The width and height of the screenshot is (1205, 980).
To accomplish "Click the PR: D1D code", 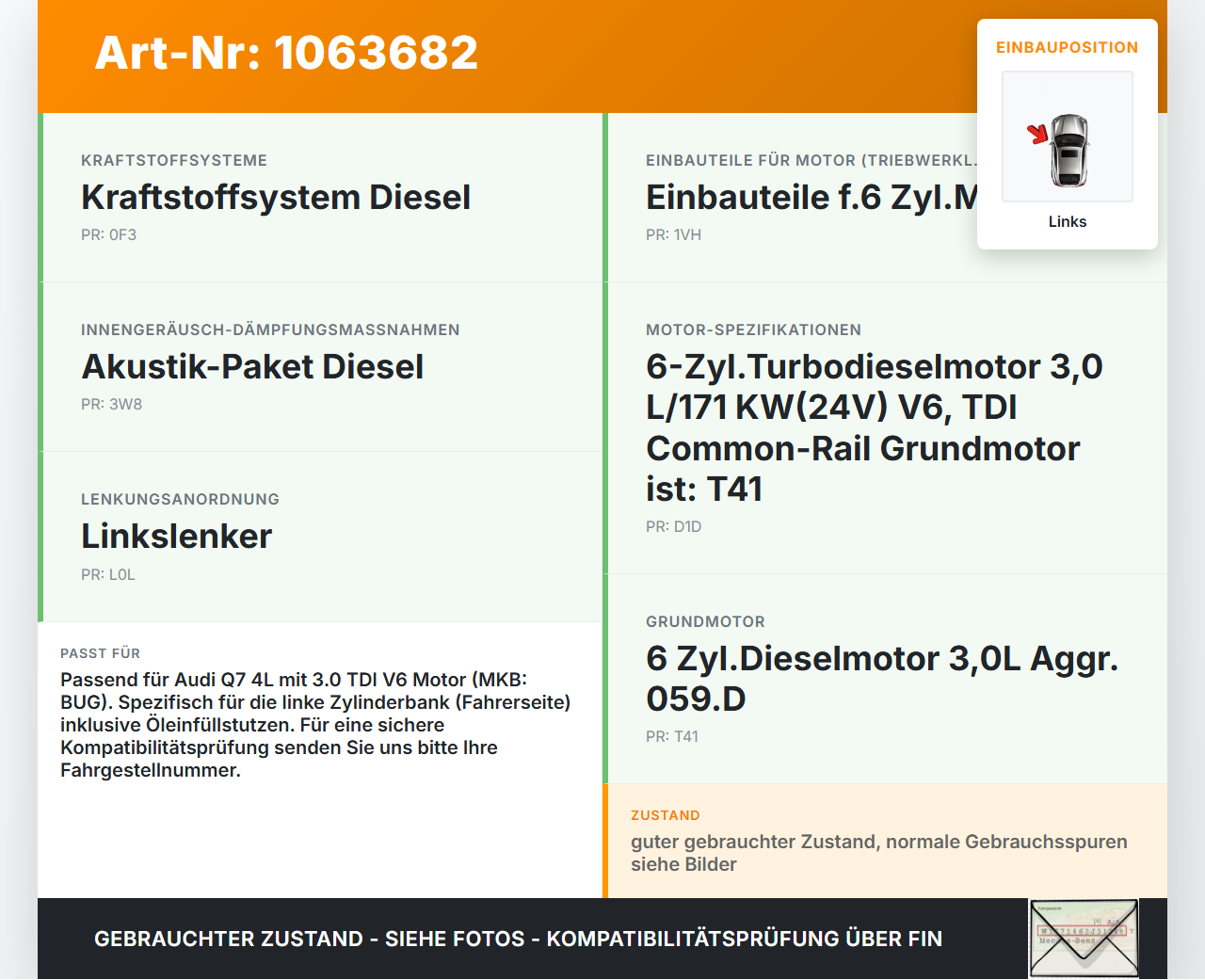I will 674,526.
